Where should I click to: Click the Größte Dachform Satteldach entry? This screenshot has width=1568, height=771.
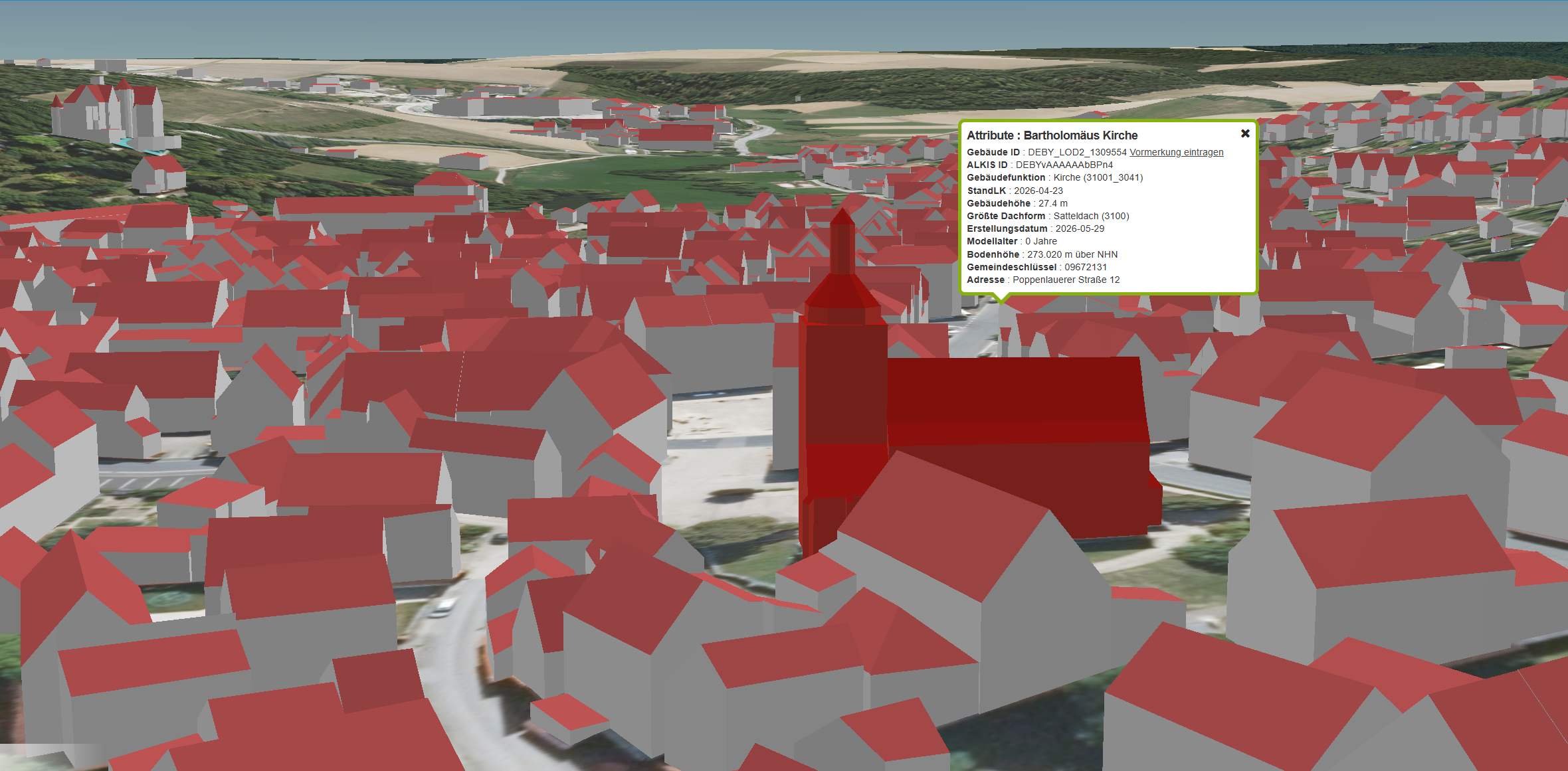(x=1048, y=216)
